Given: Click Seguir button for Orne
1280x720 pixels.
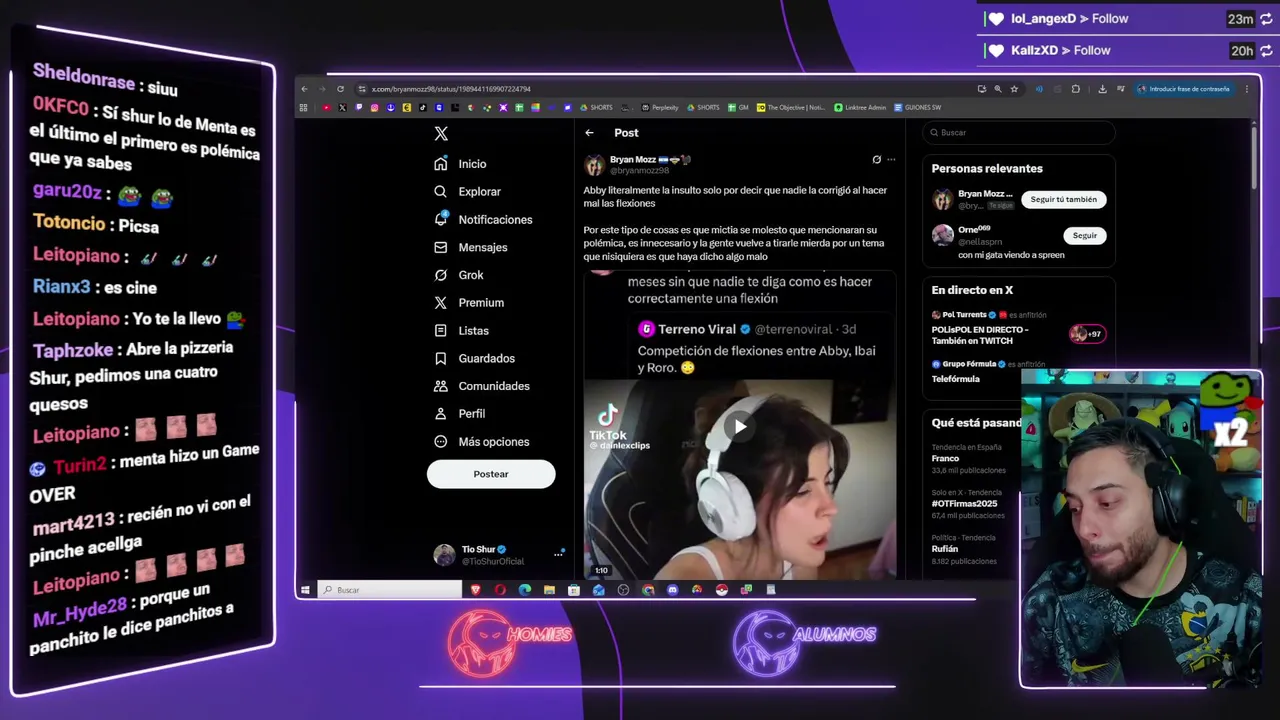Looking at the screenshot, I should tap(1084, 235).
